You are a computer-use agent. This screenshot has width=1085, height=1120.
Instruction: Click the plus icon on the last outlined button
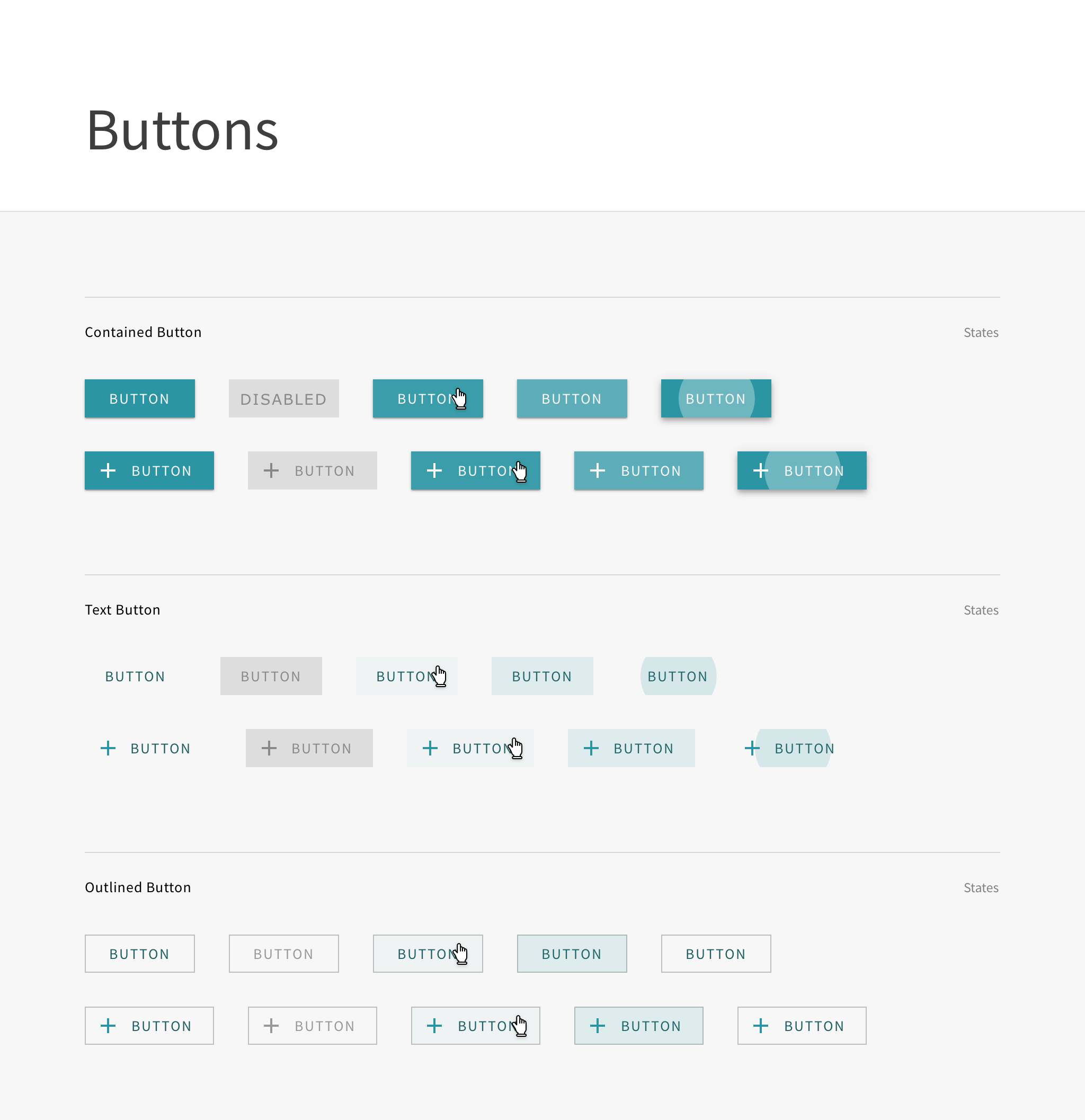(760, 1026)
